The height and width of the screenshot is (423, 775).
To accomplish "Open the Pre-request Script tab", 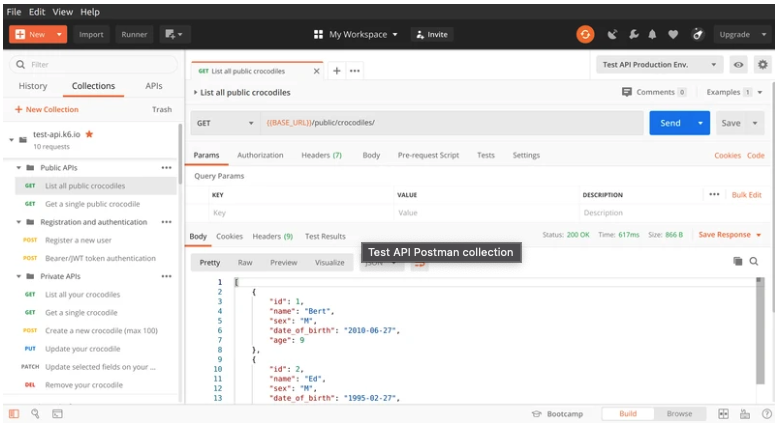I will [x=428, y=155].
